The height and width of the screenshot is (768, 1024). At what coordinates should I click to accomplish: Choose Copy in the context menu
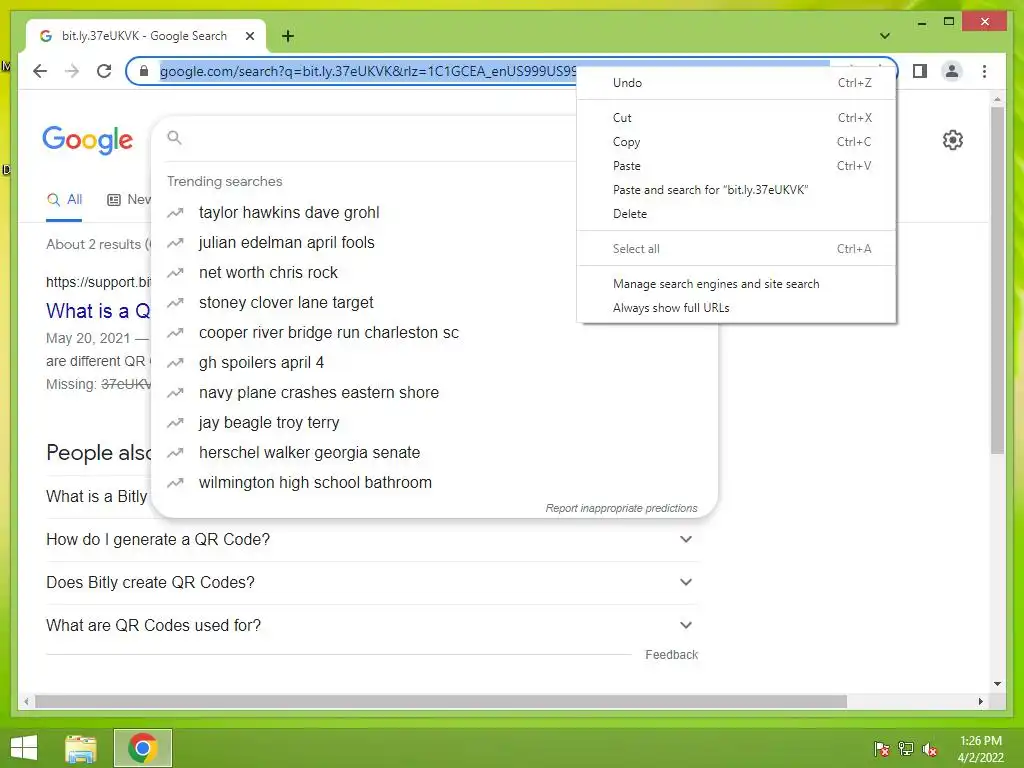tap(737, 142)
